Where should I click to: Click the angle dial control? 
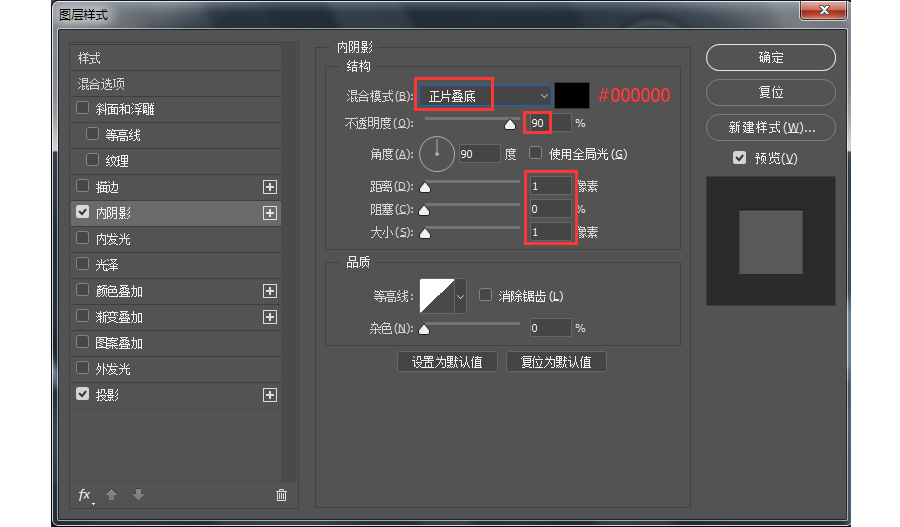click(437, 154)
